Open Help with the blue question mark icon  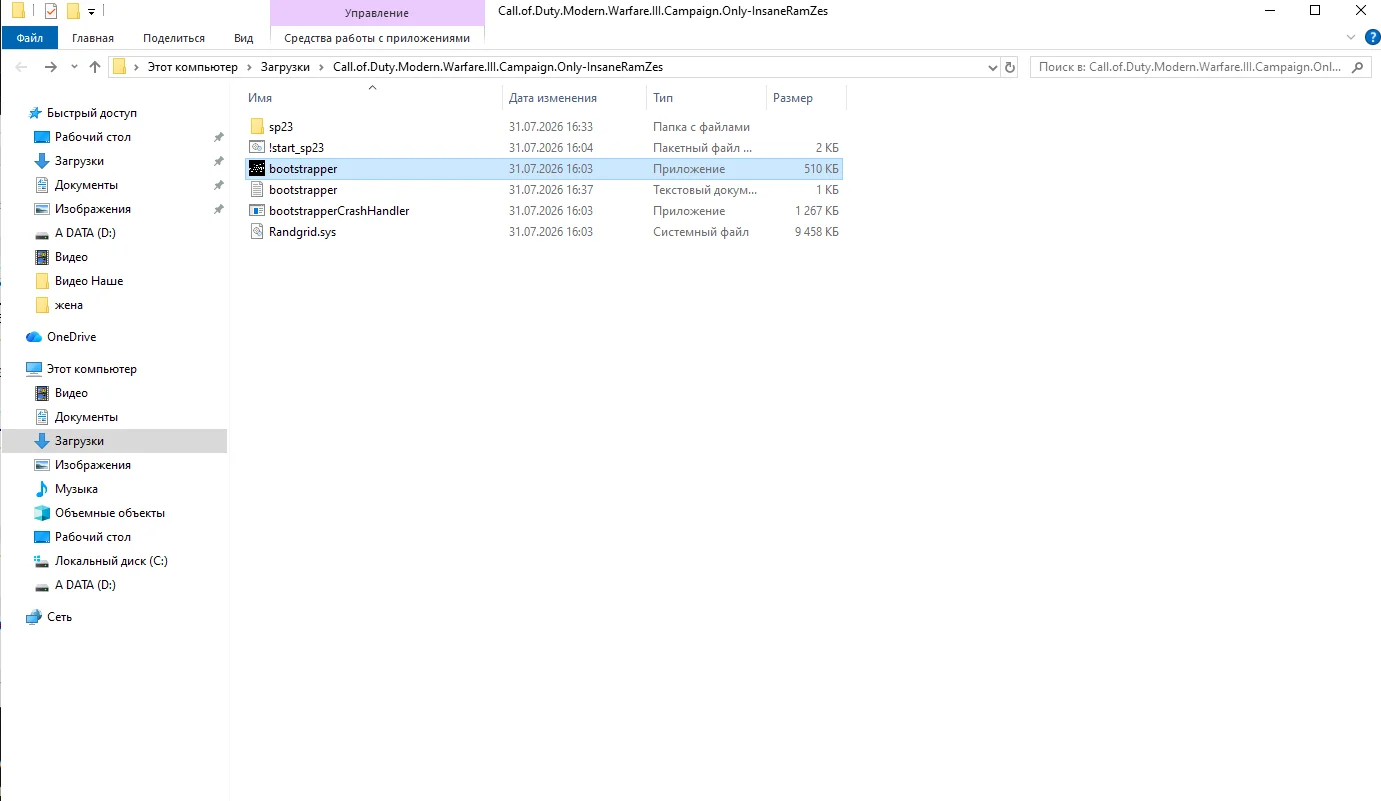(x=1372, y=37)
